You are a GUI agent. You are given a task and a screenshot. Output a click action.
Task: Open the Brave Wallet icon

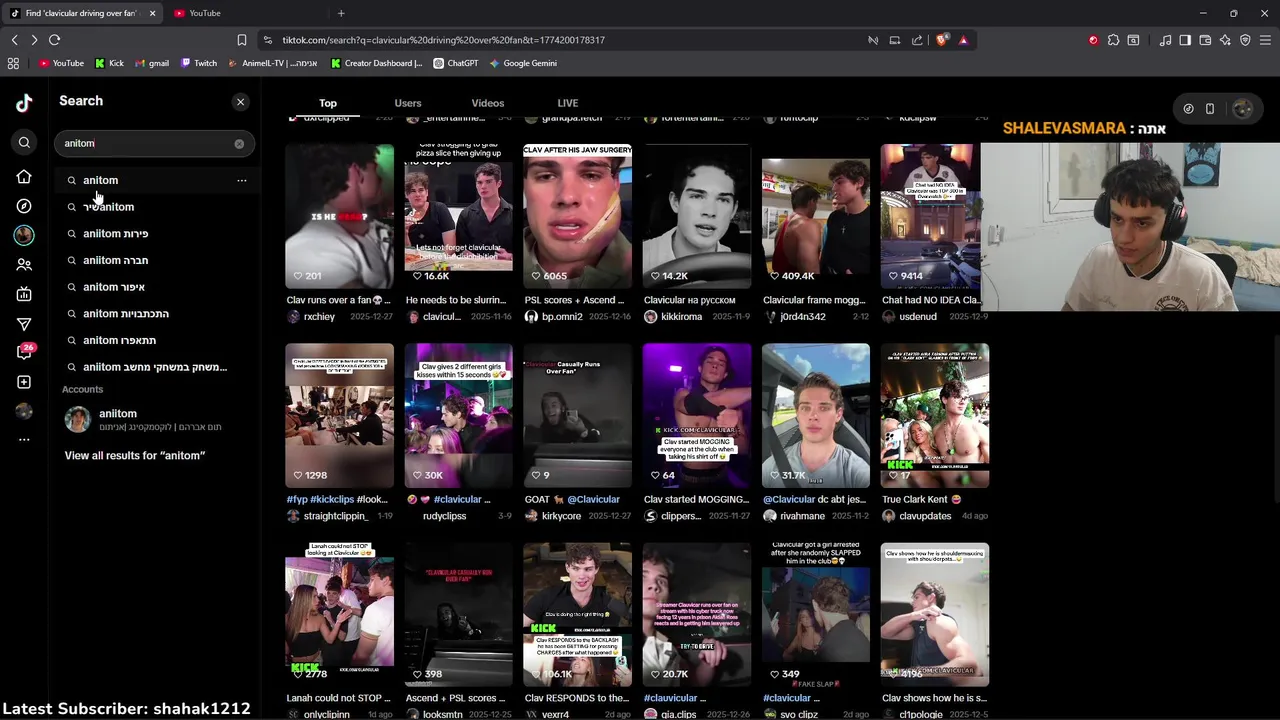click(x=1205, y=40)
